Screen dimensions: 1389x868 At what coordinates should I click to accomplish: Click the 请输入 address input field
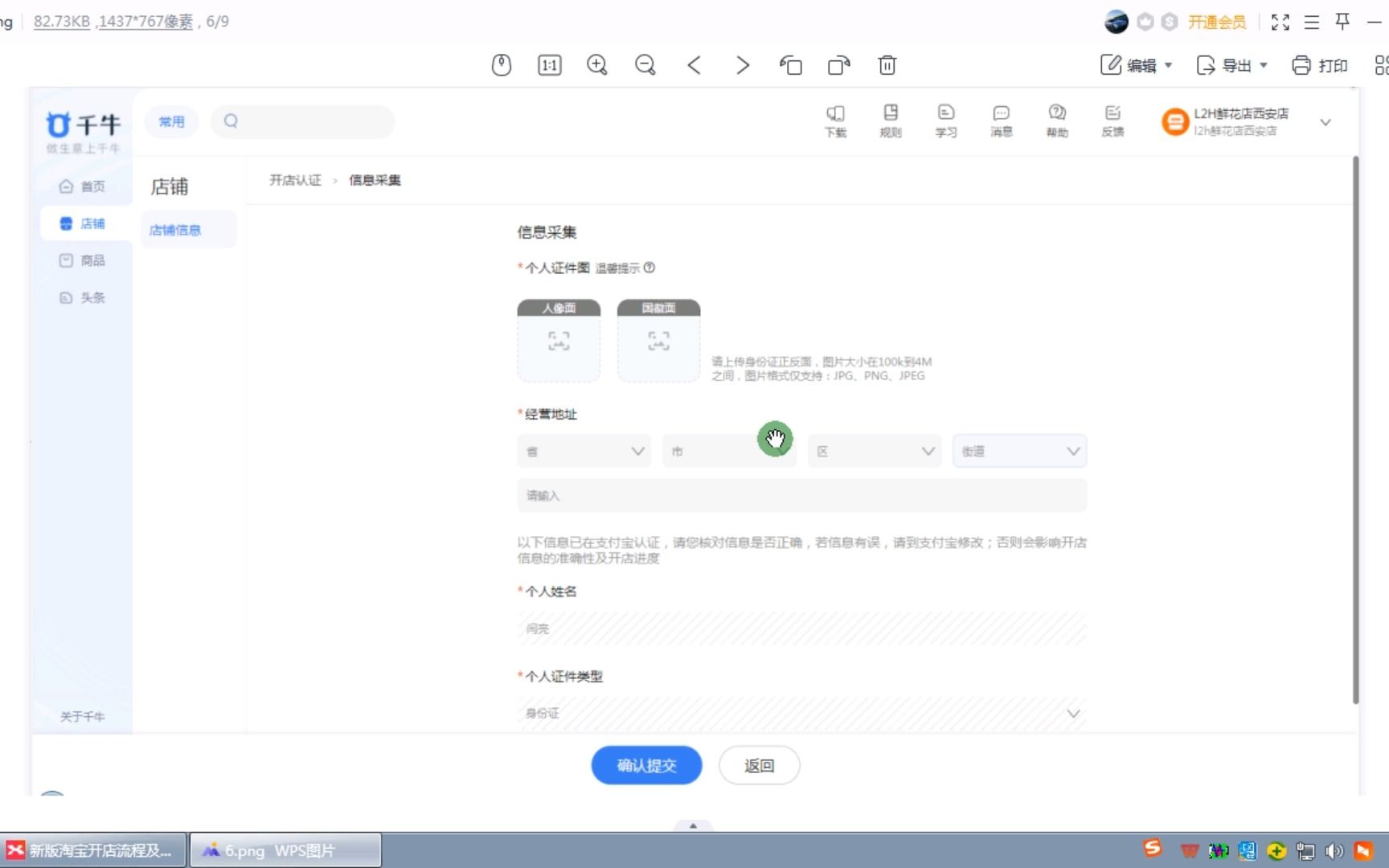(x=801, y=496)
